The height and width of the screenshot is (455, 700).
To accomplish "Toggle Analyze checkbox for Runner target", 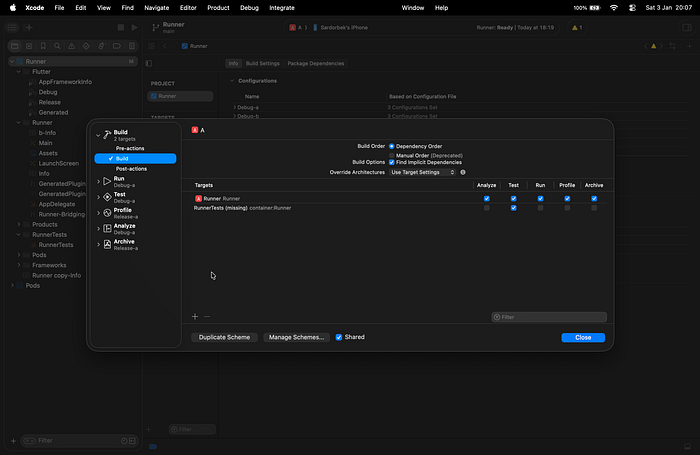I will [487, 199].
